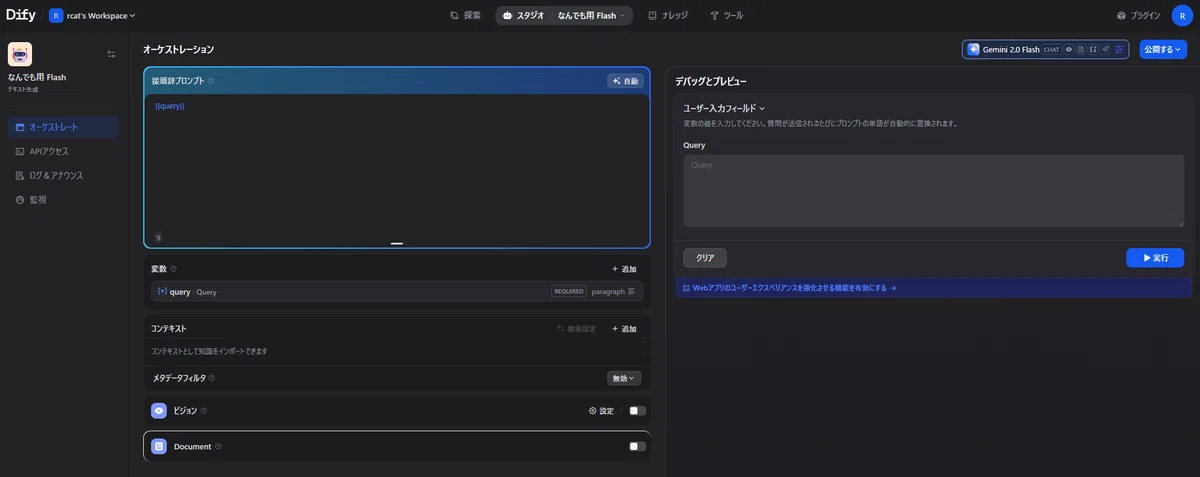Click the help icon next to メタデータフィルタ

[211, 378]
